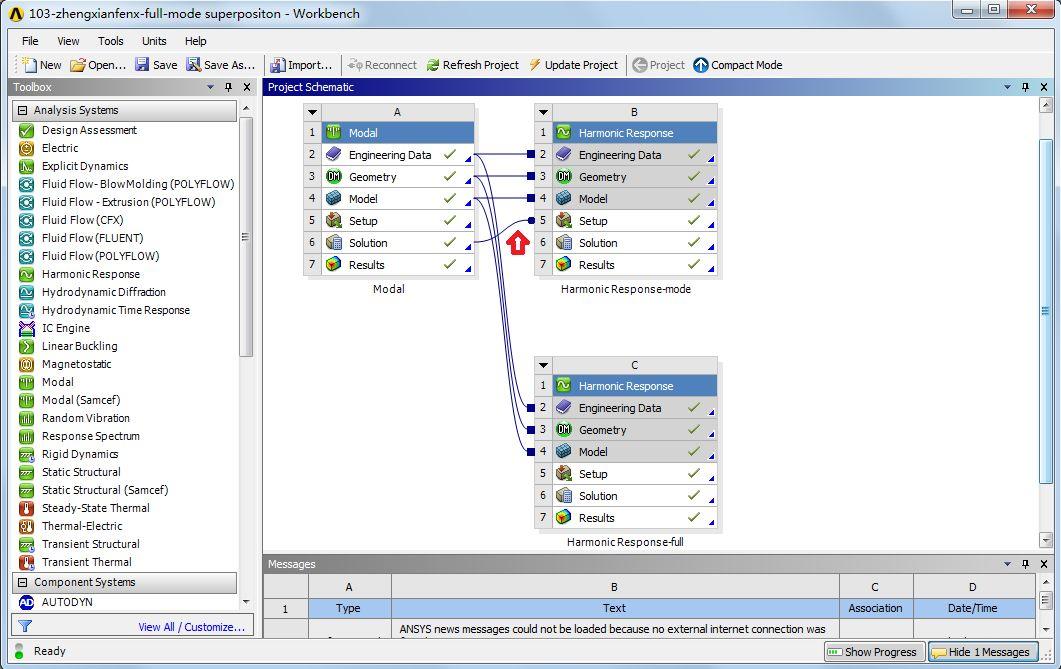Open the Project Schematic panel dropdown arrow
The height and width of the screenshot is (669, 1061).
pos(1008,87)
